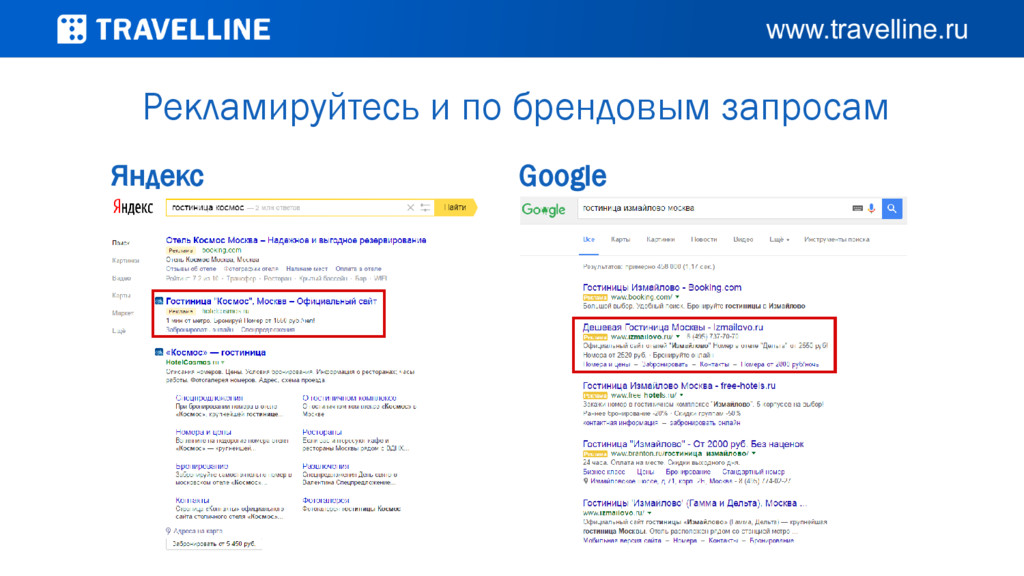Select the Все tab in Google results
The image size is (1024, 576).
(588, 240)
